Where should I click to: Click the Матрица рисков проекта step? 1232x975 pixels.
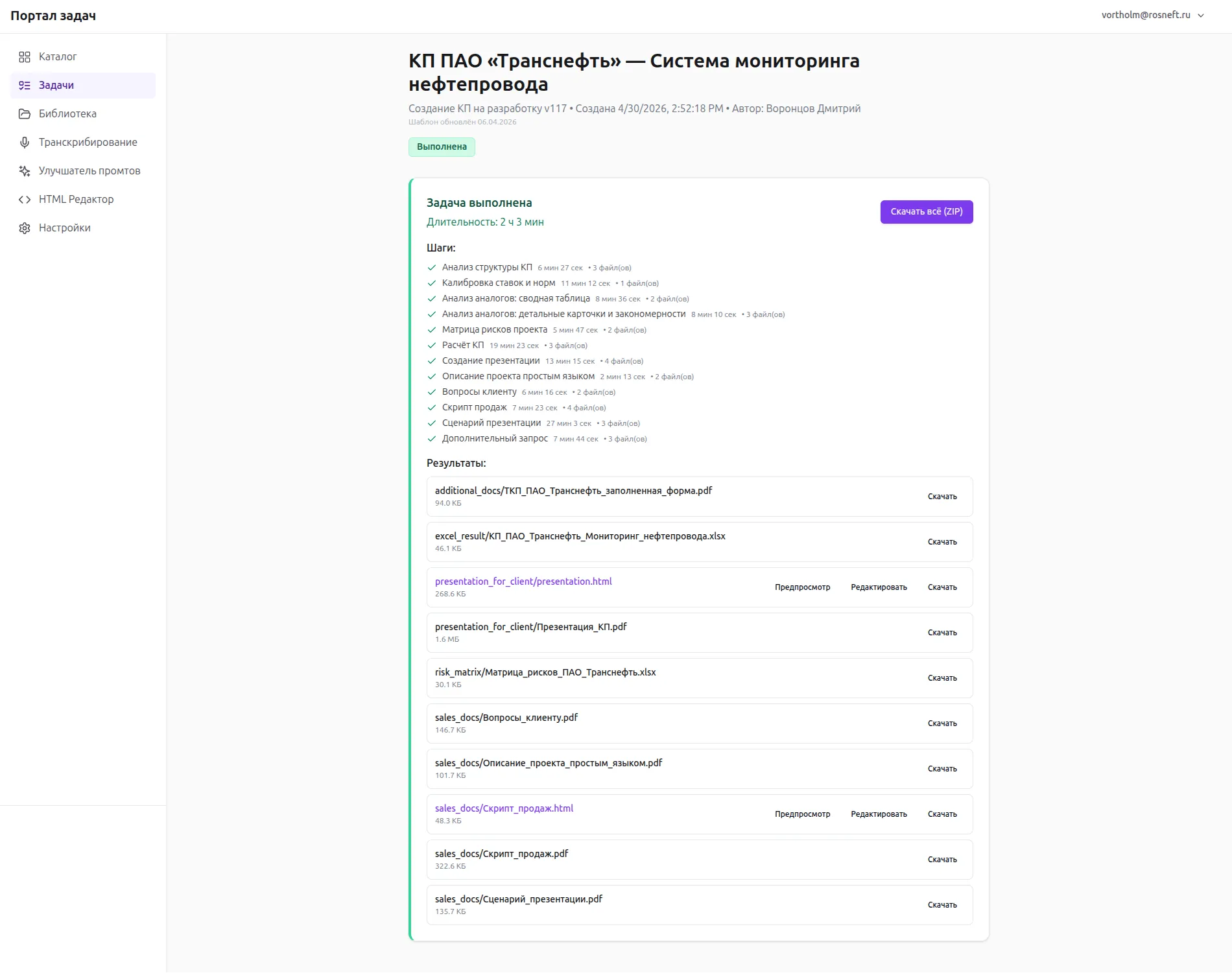click(495, 330)
